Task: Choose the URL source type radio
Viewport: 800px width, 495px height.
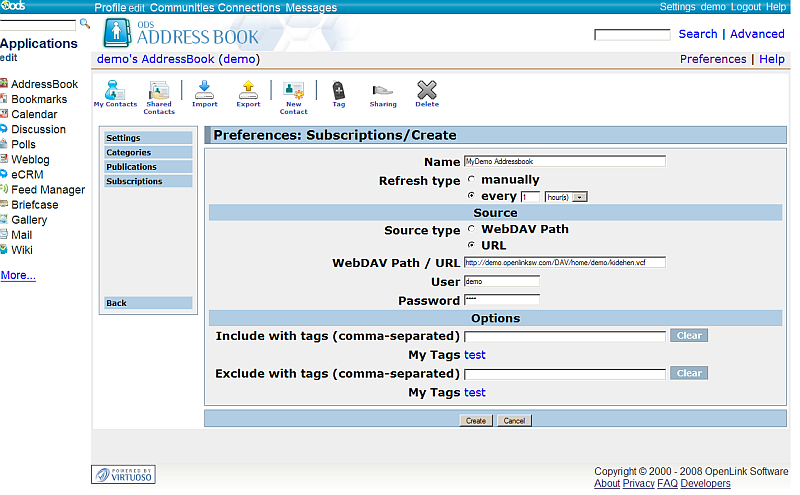Action: [472, 245]
